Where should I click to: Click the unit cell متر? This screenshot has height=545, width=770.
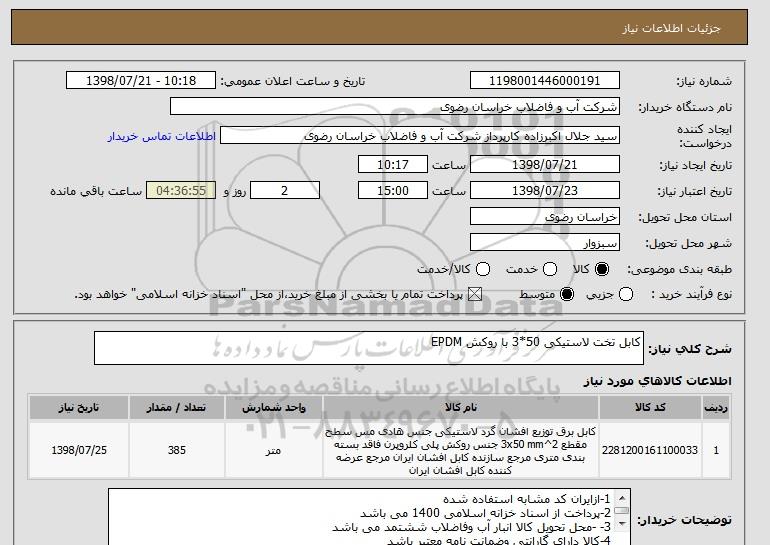tap(273, 450)
